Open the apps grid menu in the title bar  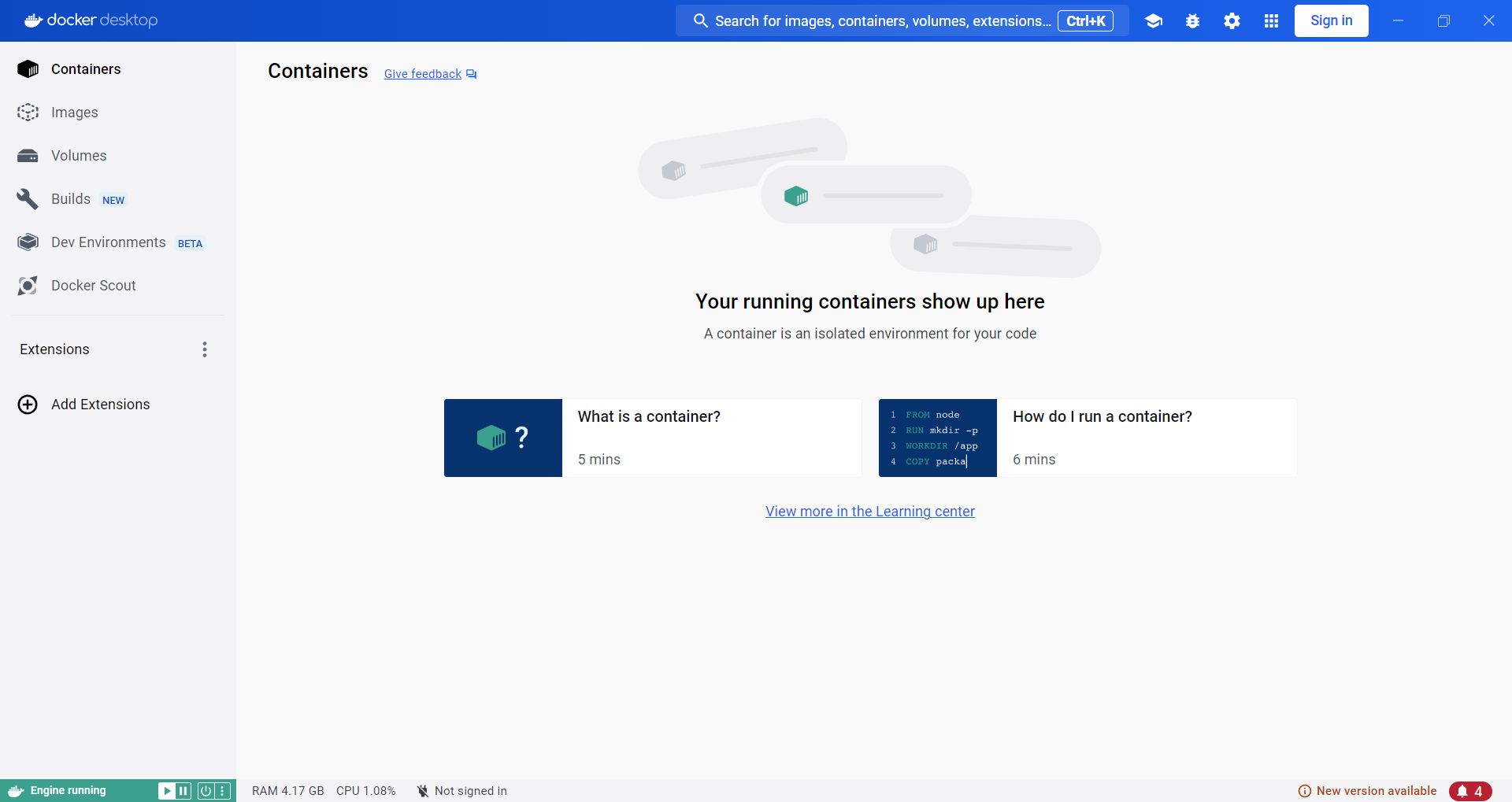(x=1271, y=20)
